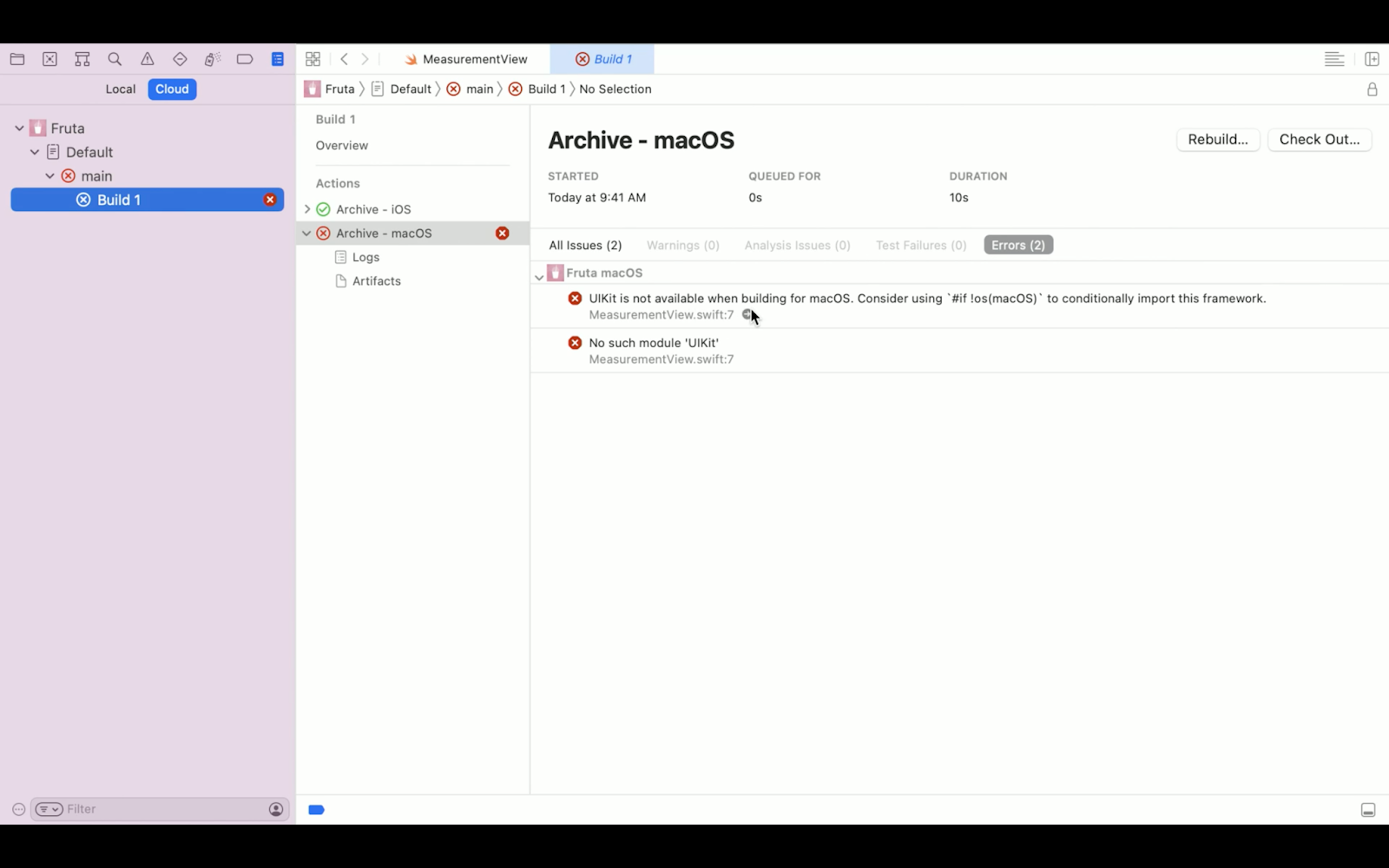Viewport: 1389px width, 868px height.
Task: Select the 'No such module UIKit' error text
Action: click(654, 343)
